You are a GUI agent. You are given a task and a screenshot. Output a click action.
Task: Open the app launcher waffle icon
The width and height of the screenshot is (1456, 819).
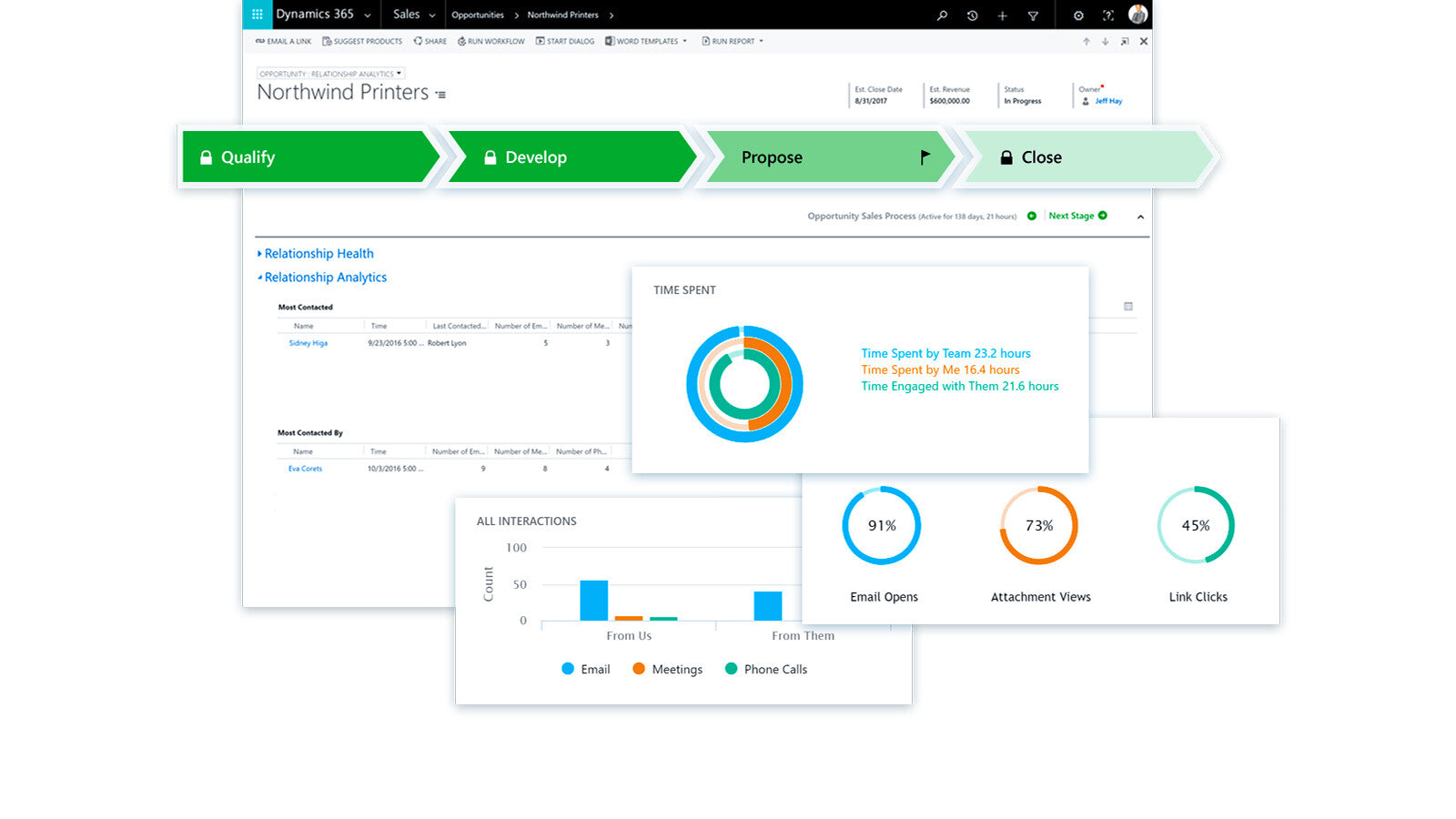[x=258, y=15]
